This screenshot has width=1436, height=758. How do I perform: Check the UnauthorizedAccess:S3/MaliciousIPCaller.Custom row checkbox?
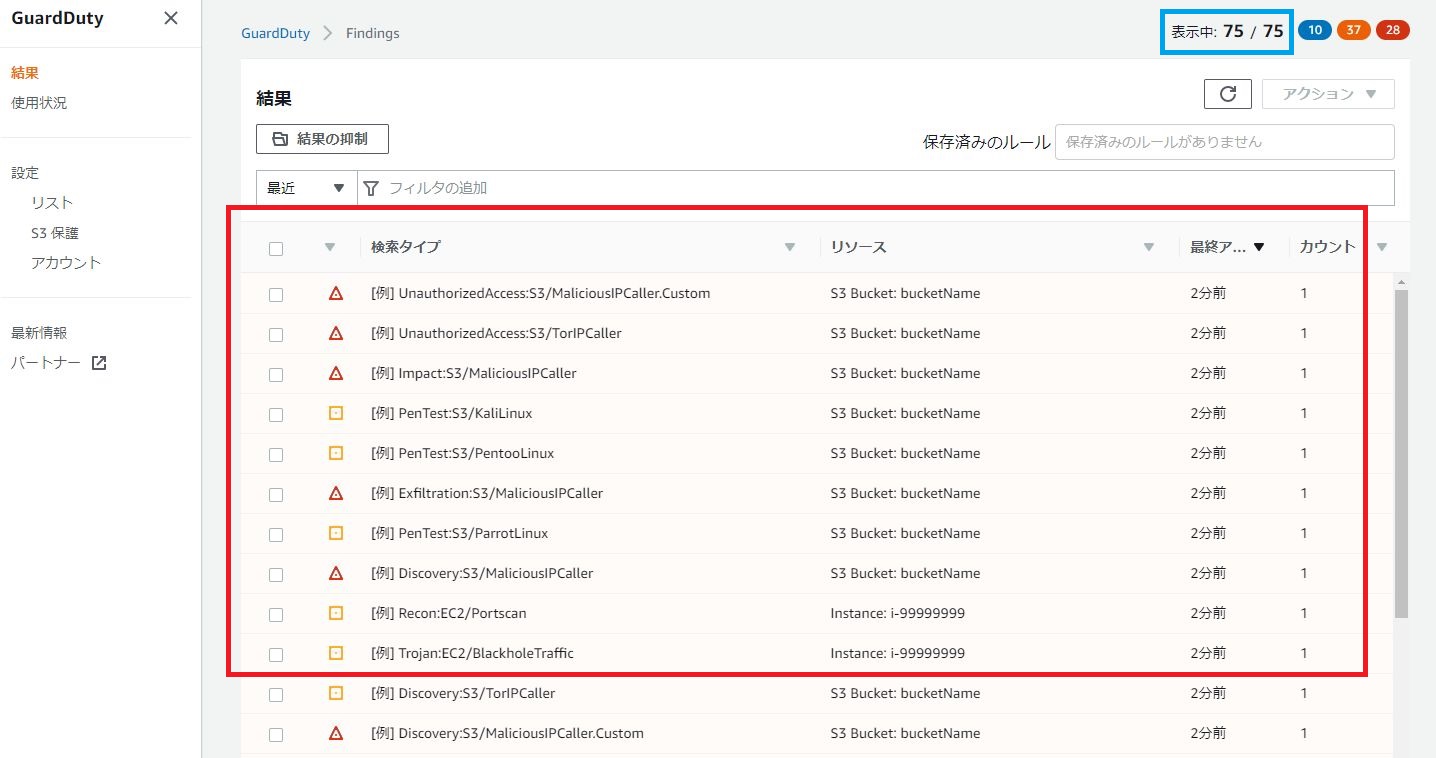click(x=276, y=295)
